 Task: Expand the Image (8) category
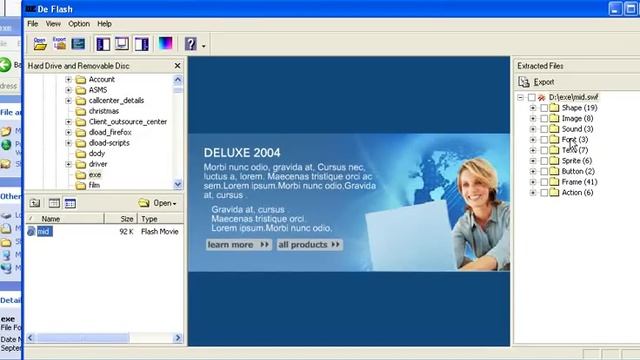533,118
